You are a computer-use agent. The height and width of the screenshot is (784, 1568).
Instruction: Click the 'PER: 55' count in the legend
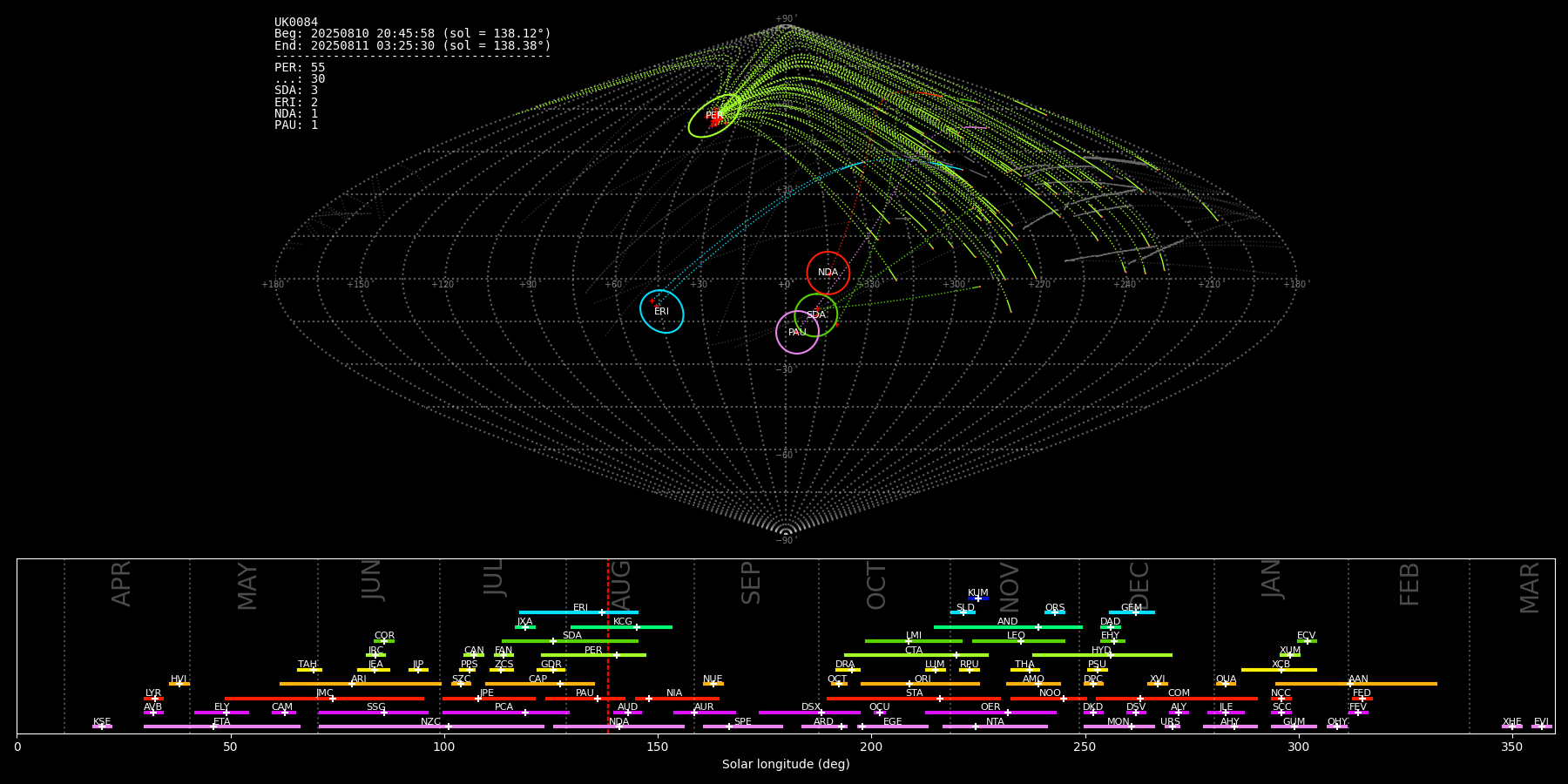300,68
